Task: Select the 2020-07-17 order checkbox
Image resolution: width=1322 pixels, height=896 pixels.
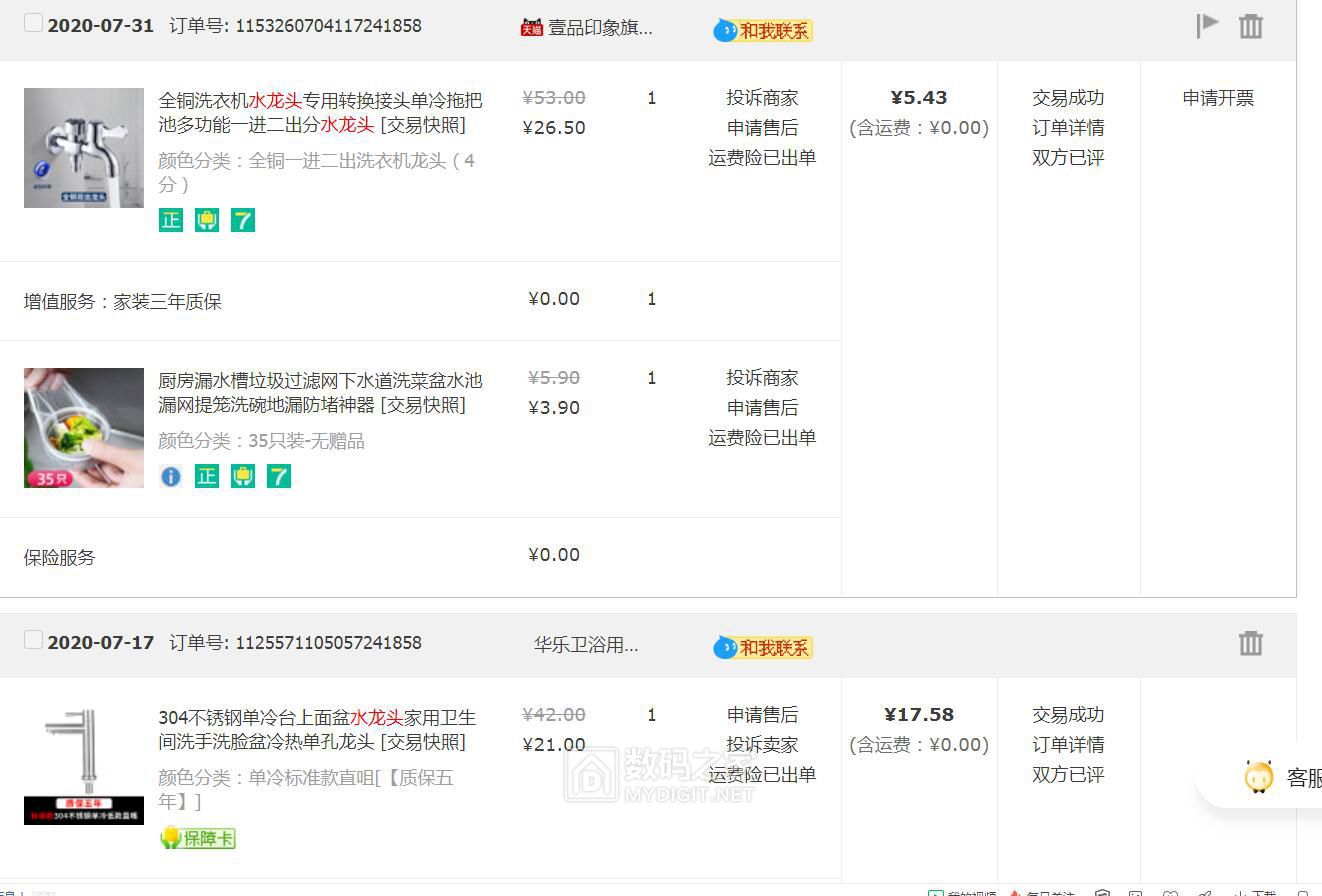Action: pyautogui.click(x=33, y=640)
